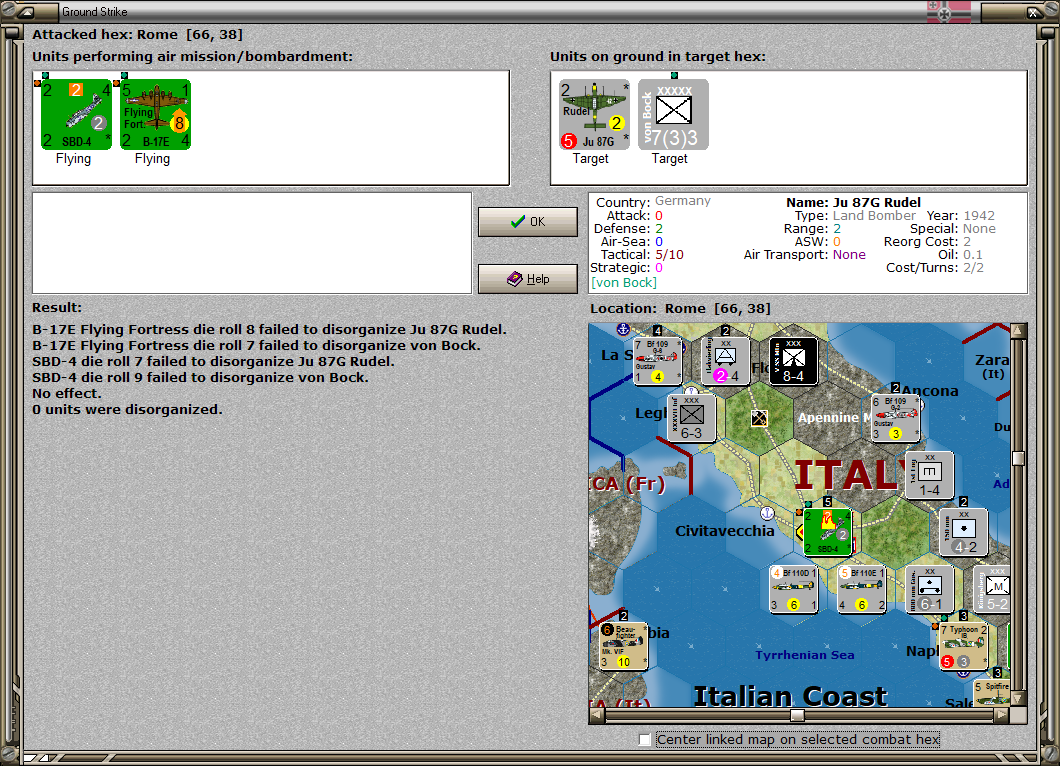Click the map's horizontal scrollbar right arrow
1060x766 pixels.
point(1002,715)
